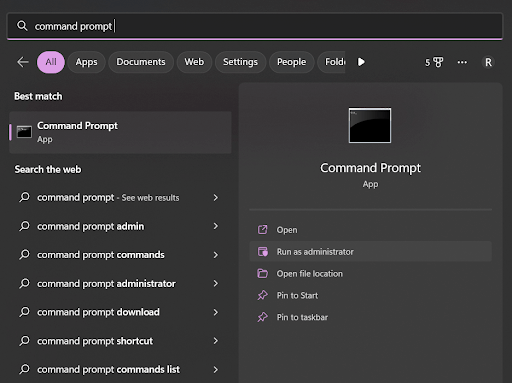Open the Command Prompt best match result
This screenshot has width=512, height=383.
(120, 132)
